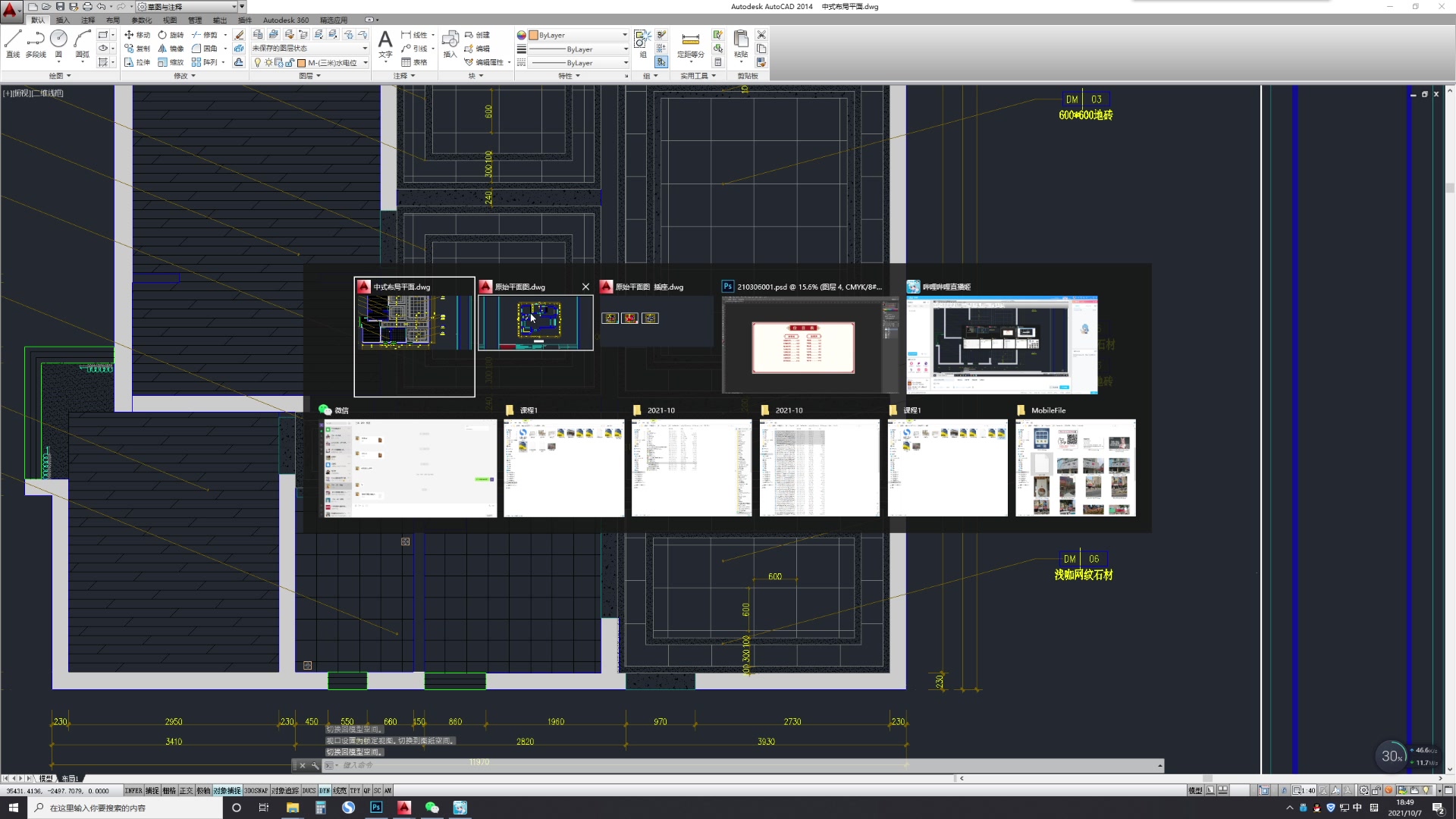The height and width of the screenshot is (819, 1456).
Task: Switch to the 中式布局平面.dwg window thumbnail
Action: pyautogui.click(x=415, y=337)
